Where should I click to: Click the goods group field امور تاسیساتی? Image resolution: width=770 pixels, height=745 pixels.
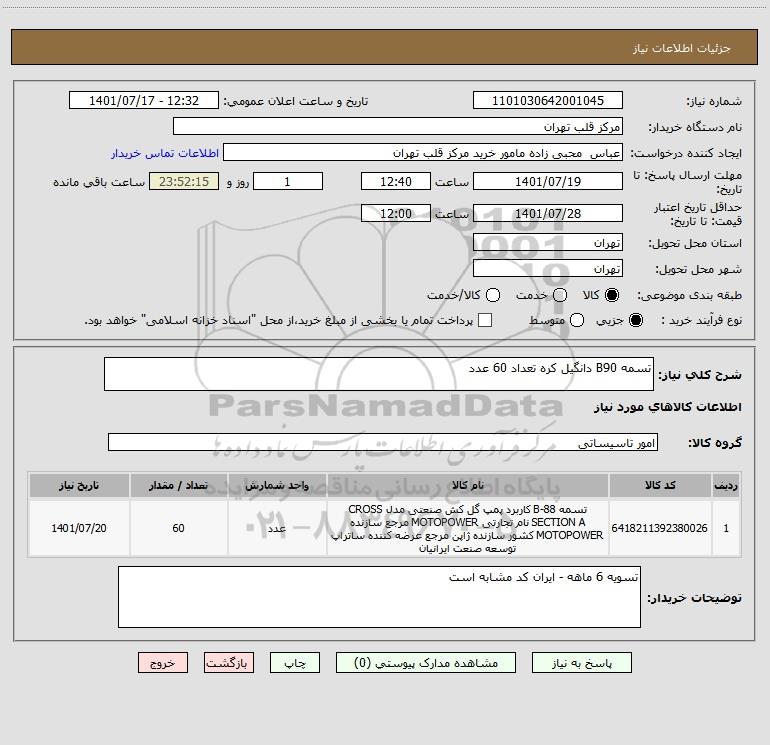point(383,442)
